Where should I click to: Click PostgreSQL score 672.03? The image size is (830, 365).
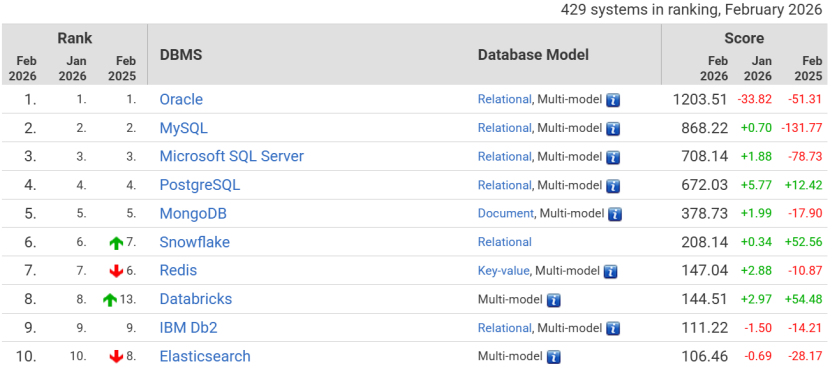tap(705, 185)
